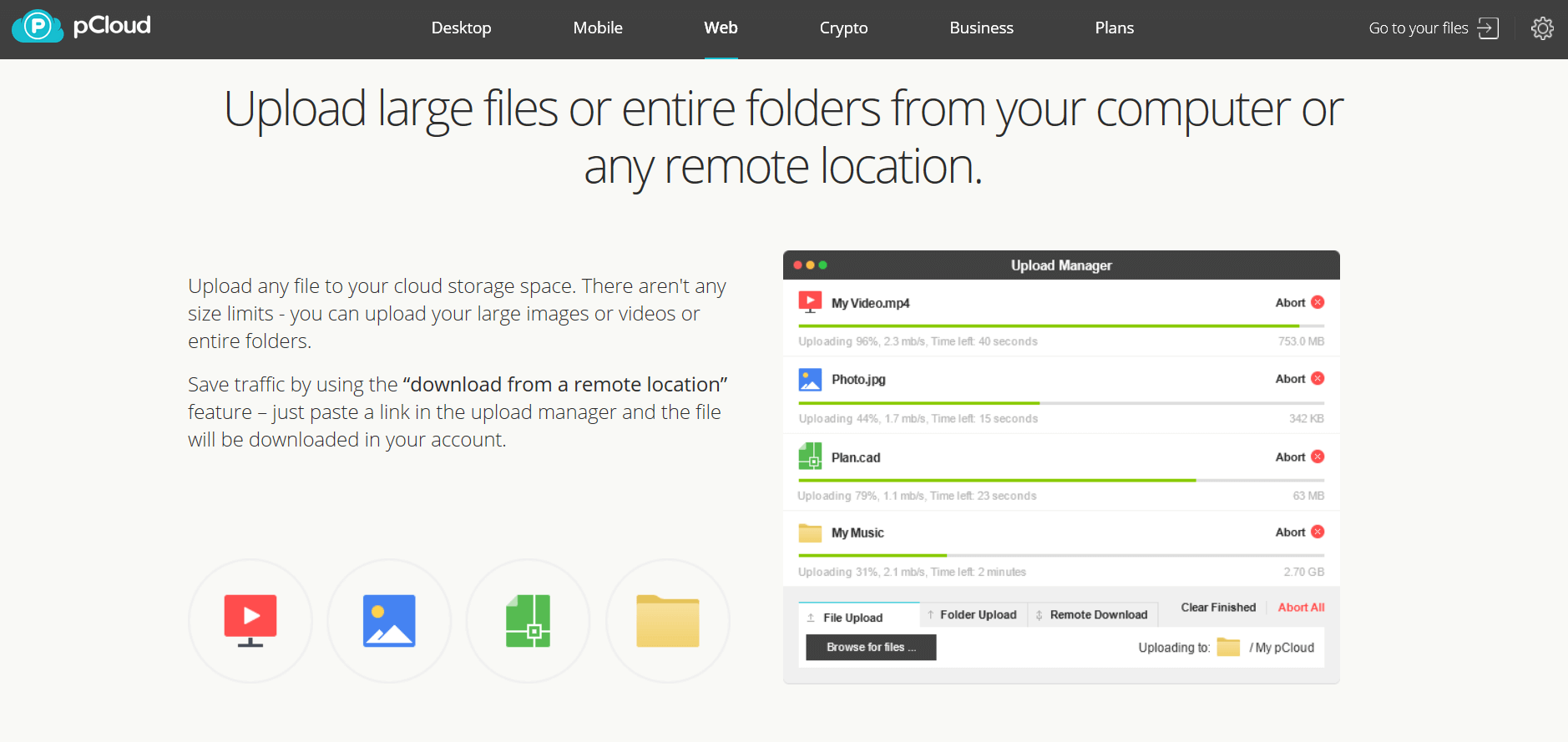Abort the My Video.mp4 upload

click(x=1300, y=302)
